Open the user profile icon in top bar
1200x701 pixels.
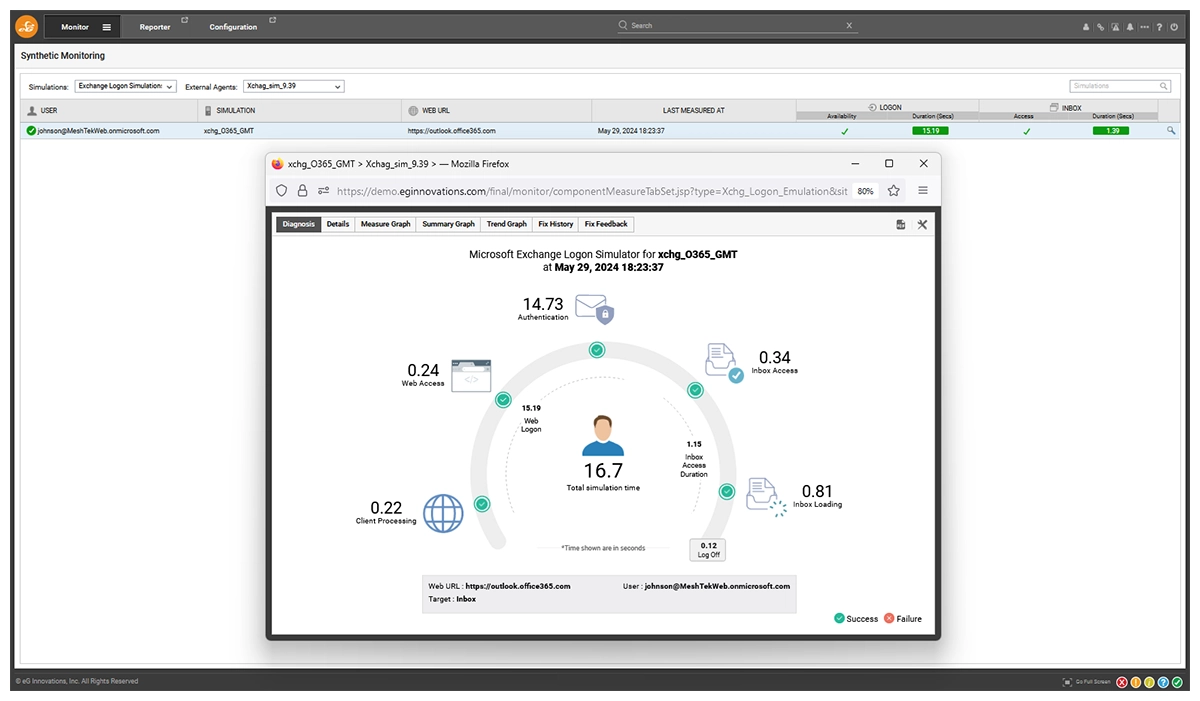point(1086,27)
